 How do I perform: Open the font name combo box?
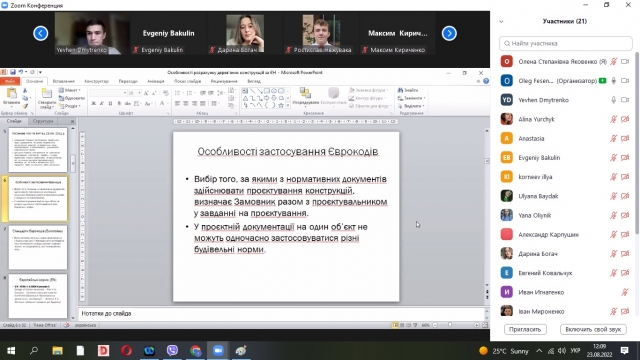point(108,93)
